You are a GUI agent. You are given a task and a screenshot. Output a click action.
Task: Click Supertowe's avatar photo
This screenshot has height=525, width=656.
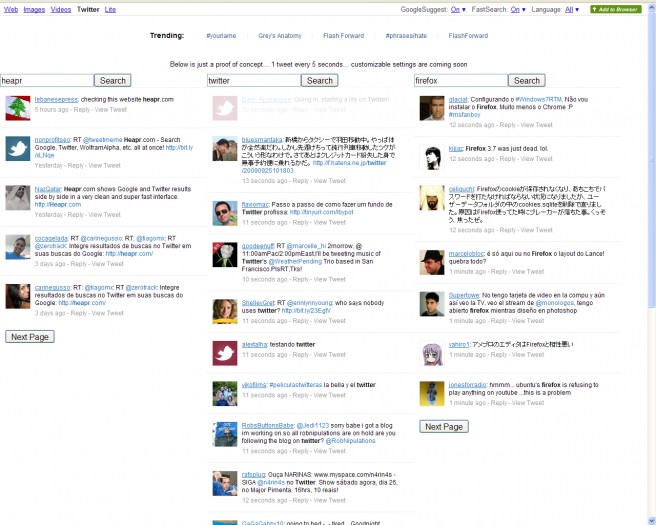(x=432, y=304)
